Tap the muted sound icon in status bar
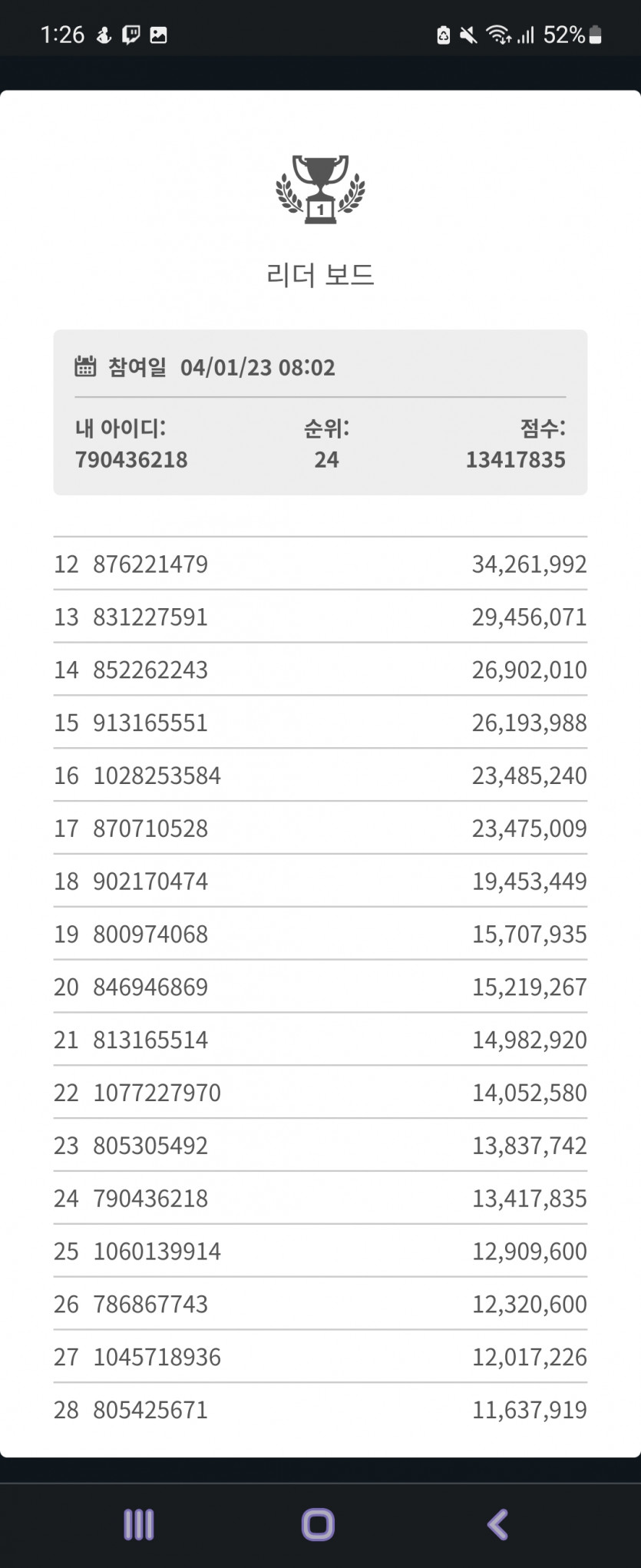This screenshot has width=641, height=1568. [468, 35]
